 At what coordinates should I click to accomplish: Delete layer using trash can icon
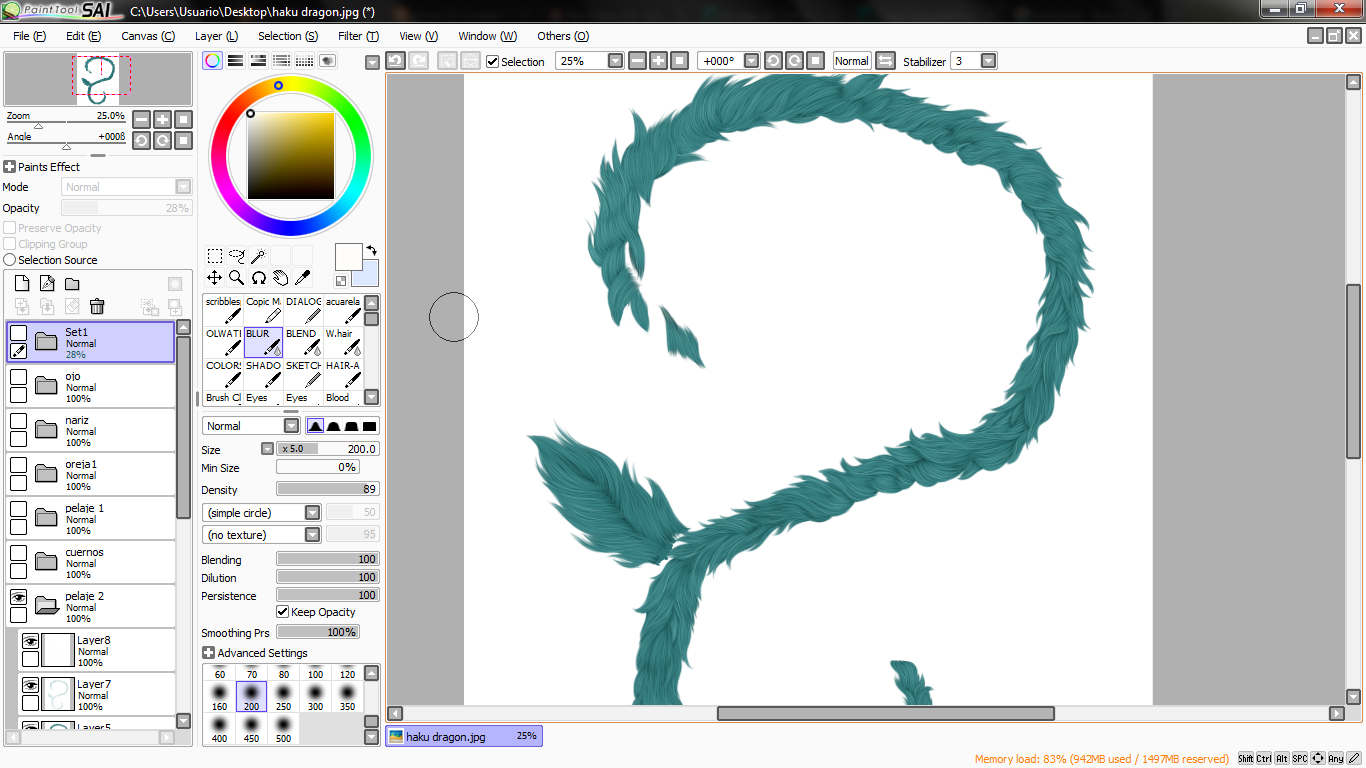click(97, 306)
